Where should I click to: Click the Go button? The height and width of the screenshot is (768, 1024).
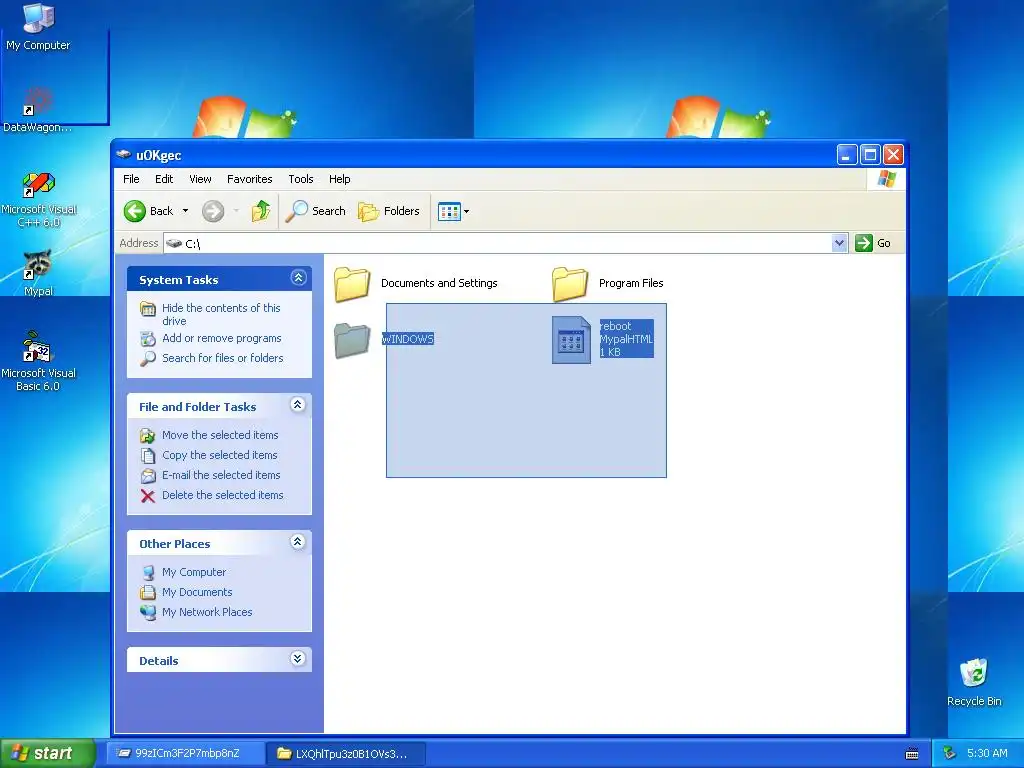[x=873, y=243]
